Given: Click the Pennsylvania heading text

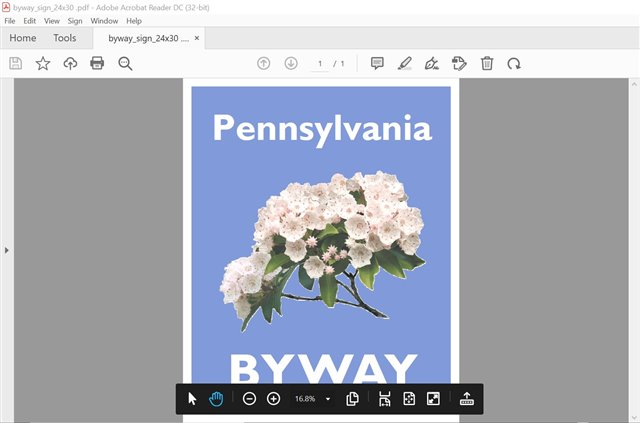Looking at the screenshot, I should coord(322,129).
